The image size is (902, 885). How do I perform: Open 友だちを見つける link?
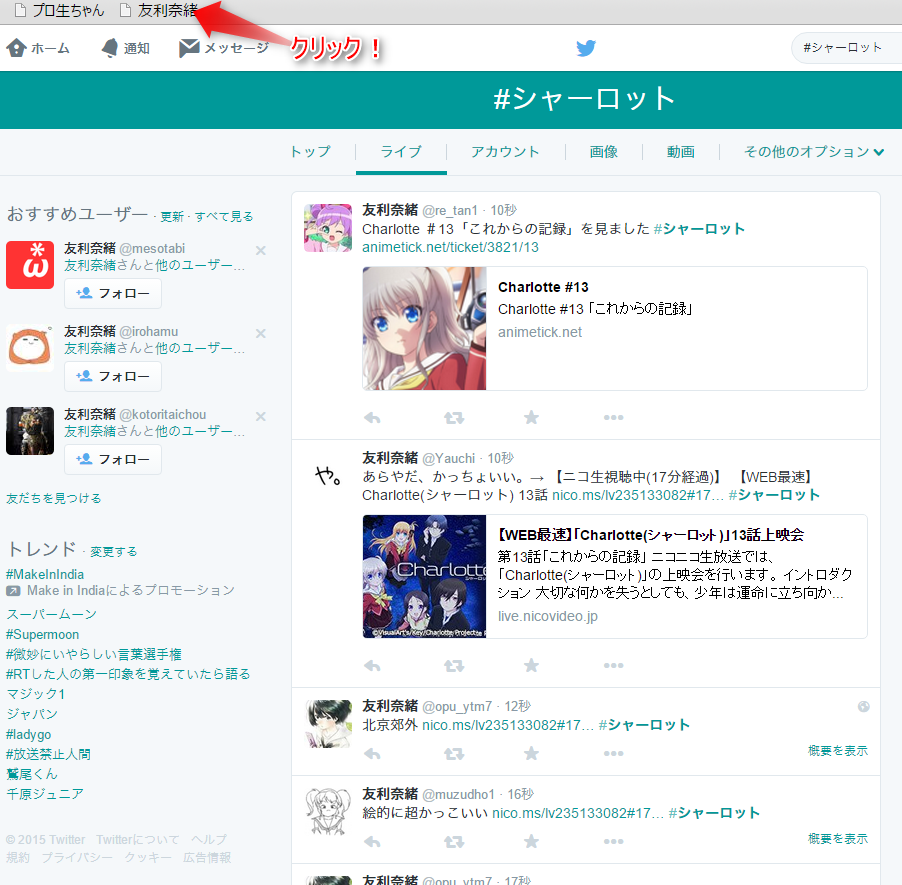53,498
